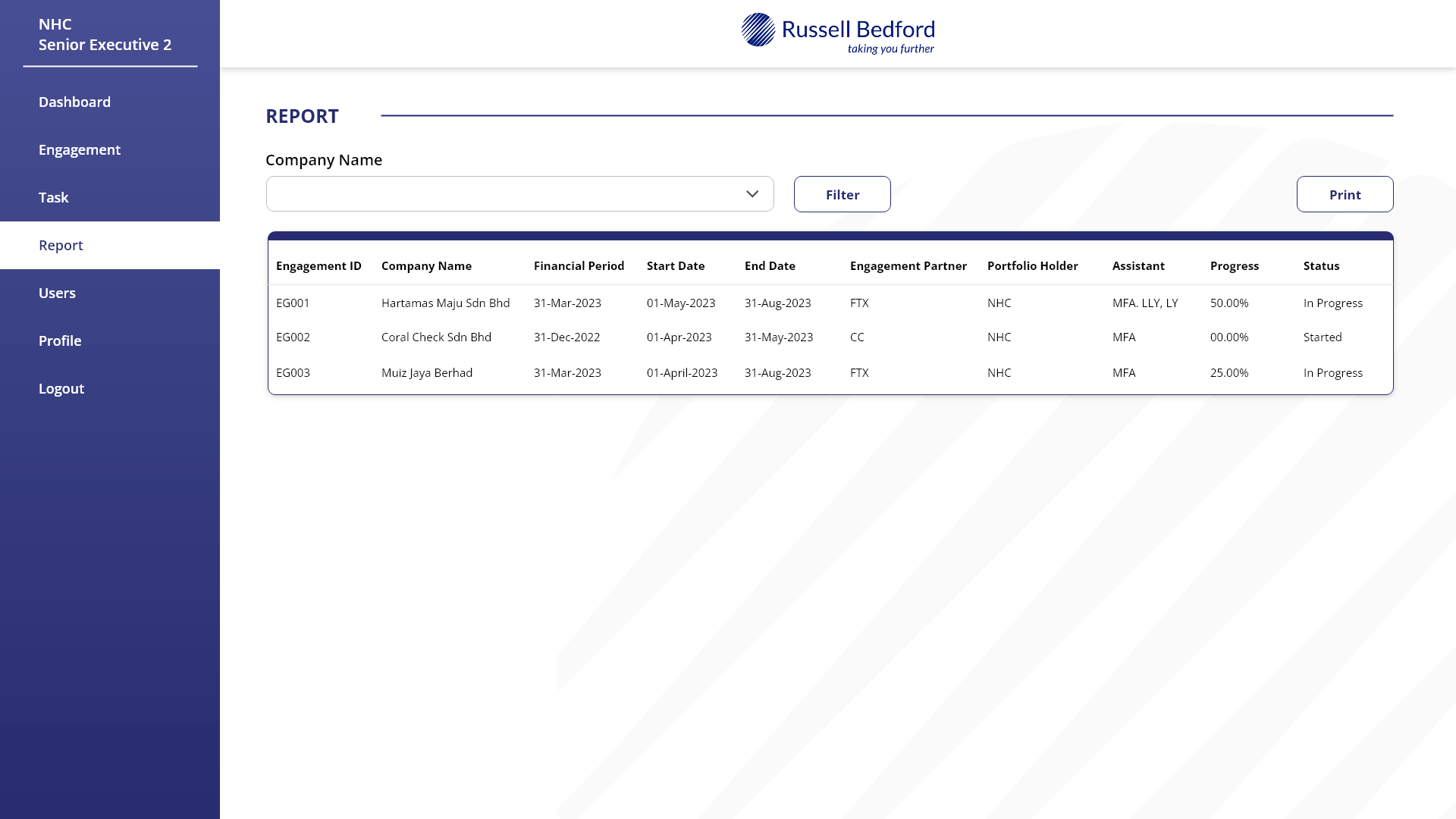Expand the Company Name dropdown

520,194
